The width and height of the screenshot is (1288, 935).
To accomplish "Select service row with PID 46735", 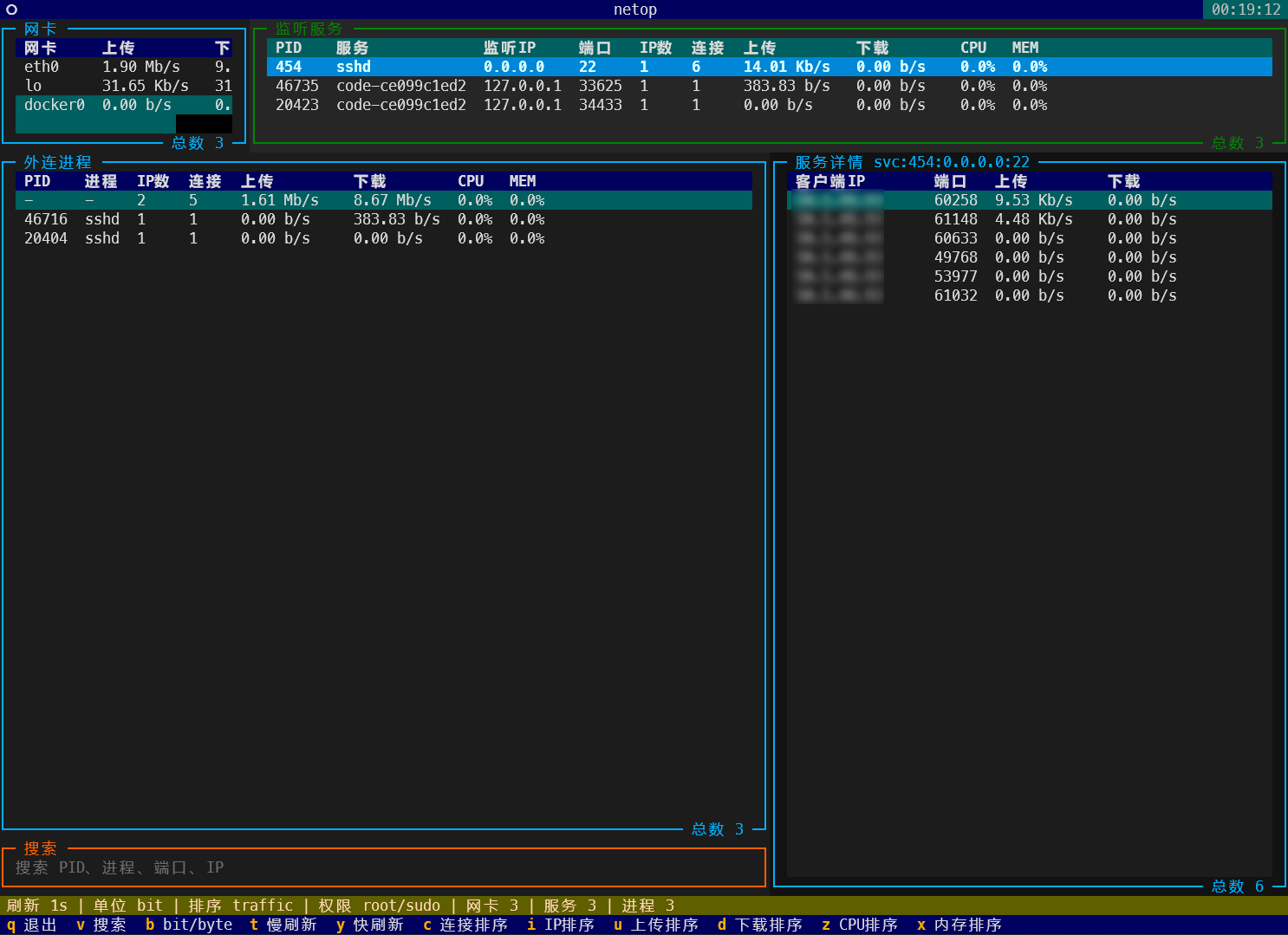I will pos(770,86).
